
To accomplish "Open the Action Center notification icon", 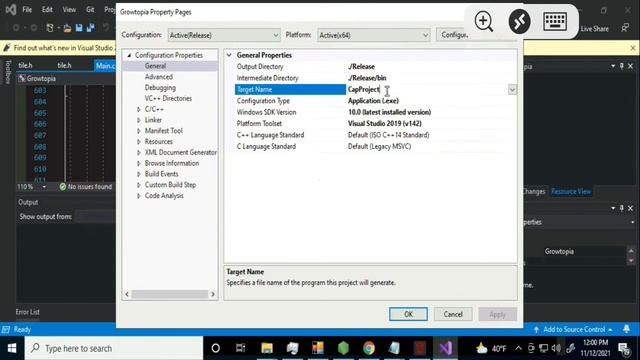I will pos(624,349).
